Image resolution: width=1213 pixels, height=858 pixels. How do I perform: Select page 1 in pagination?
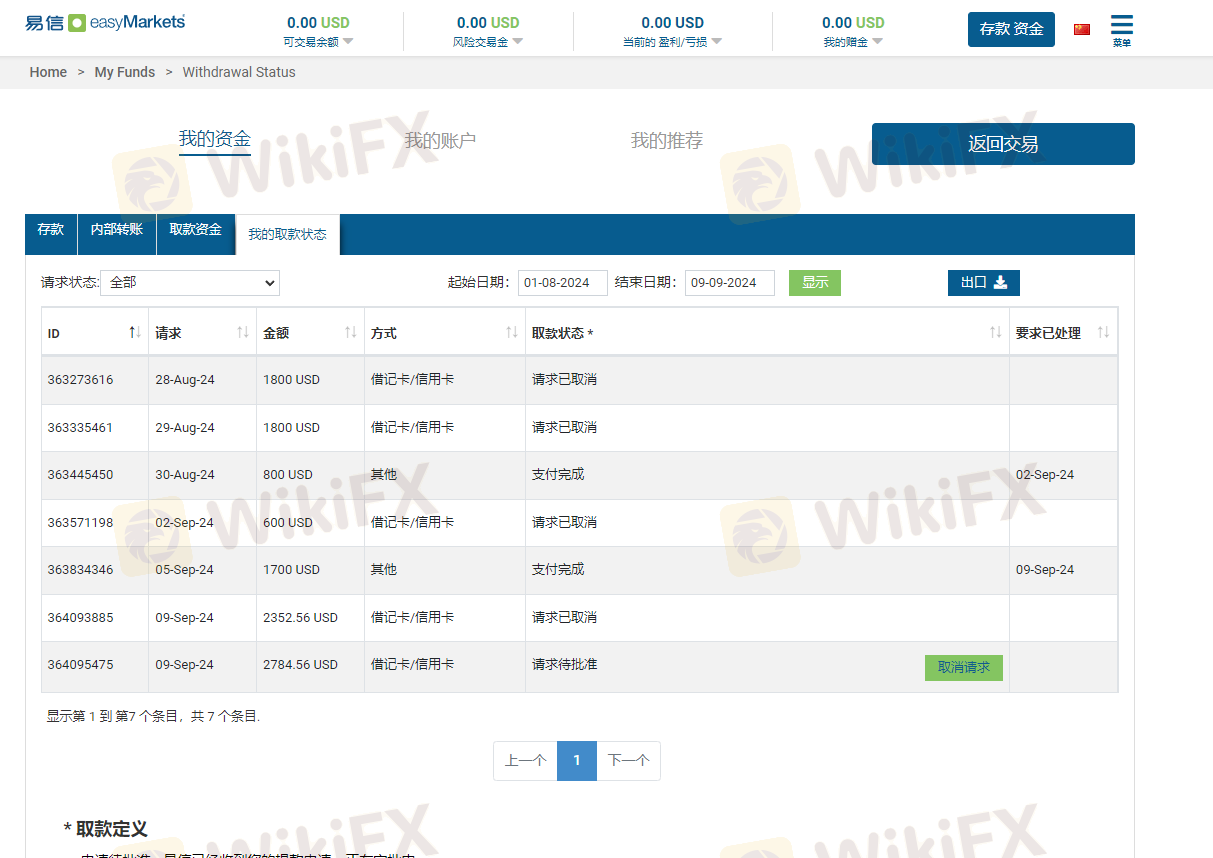577,761
